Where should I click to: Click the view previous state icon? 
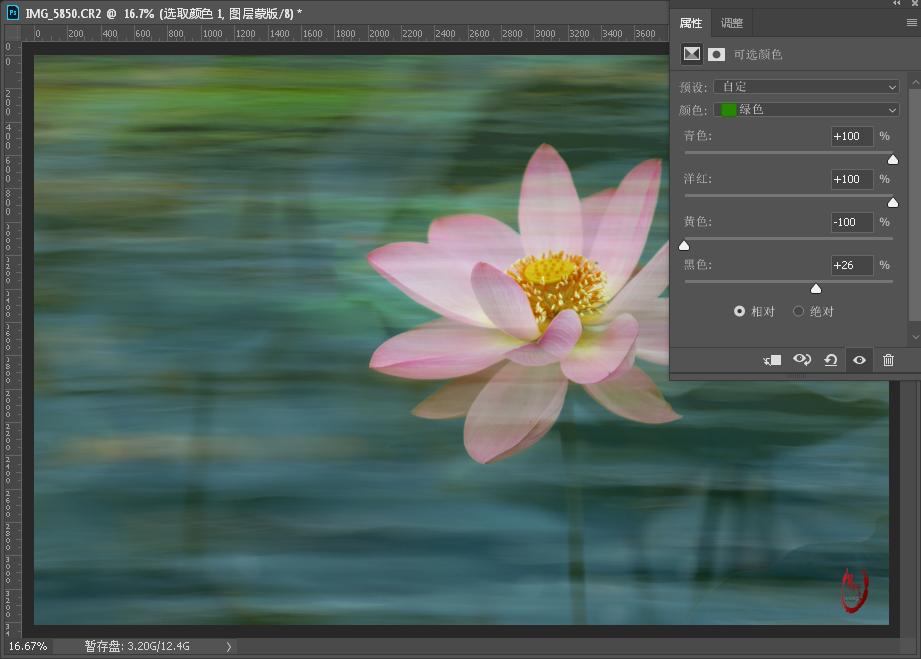pos(801,360)
